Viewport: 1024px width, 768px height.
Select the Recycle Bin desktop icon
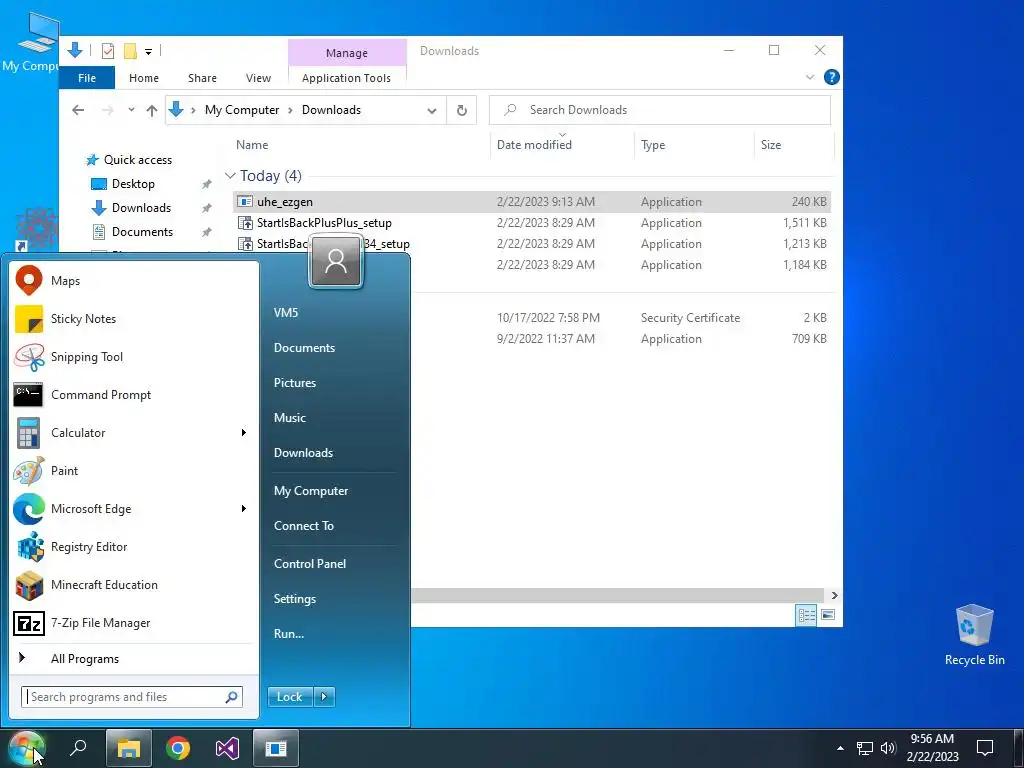[974, 635]
